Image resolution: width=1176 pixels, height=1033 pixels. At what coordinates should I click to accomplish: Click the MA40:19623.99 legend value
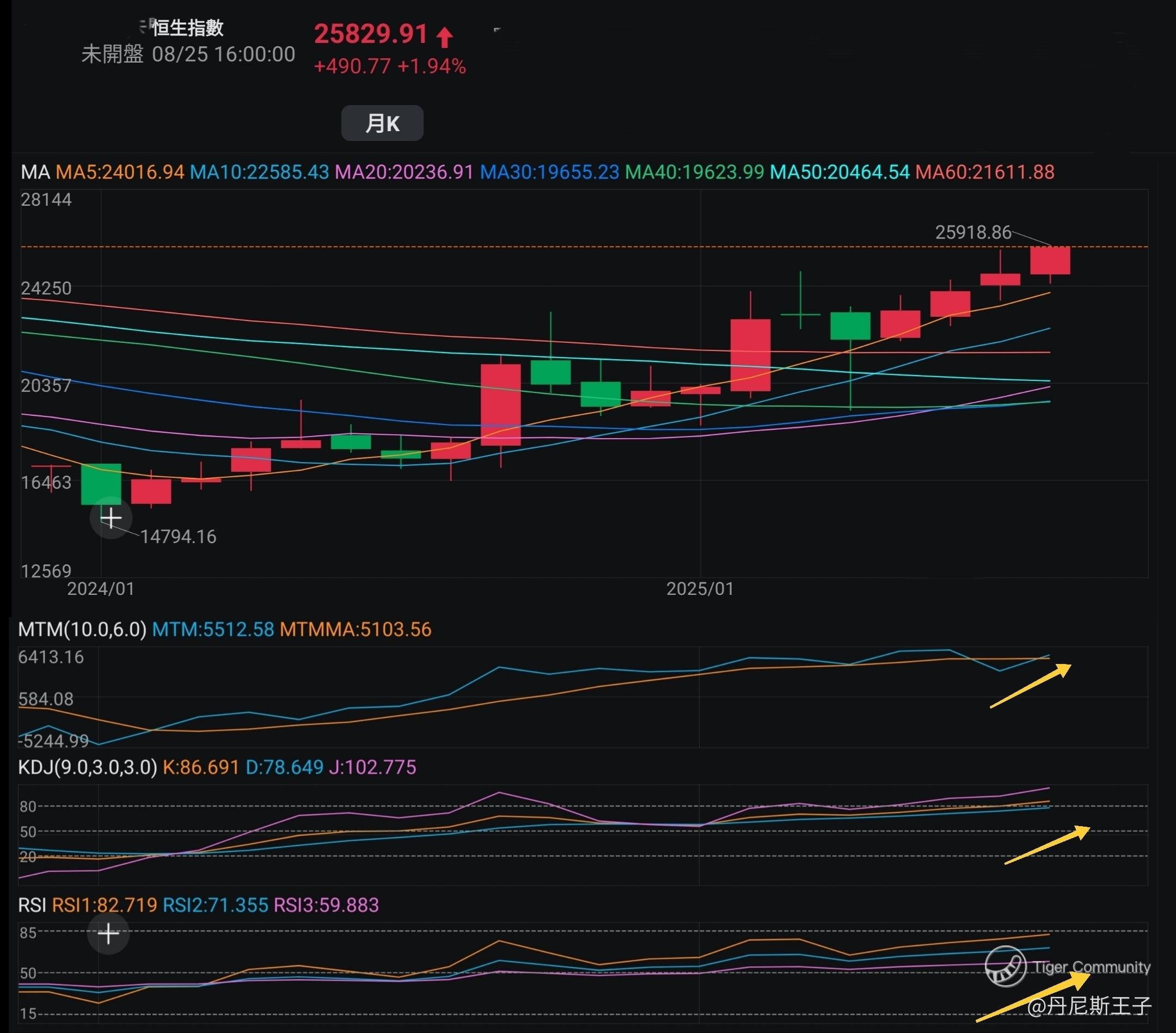[694, 172]
